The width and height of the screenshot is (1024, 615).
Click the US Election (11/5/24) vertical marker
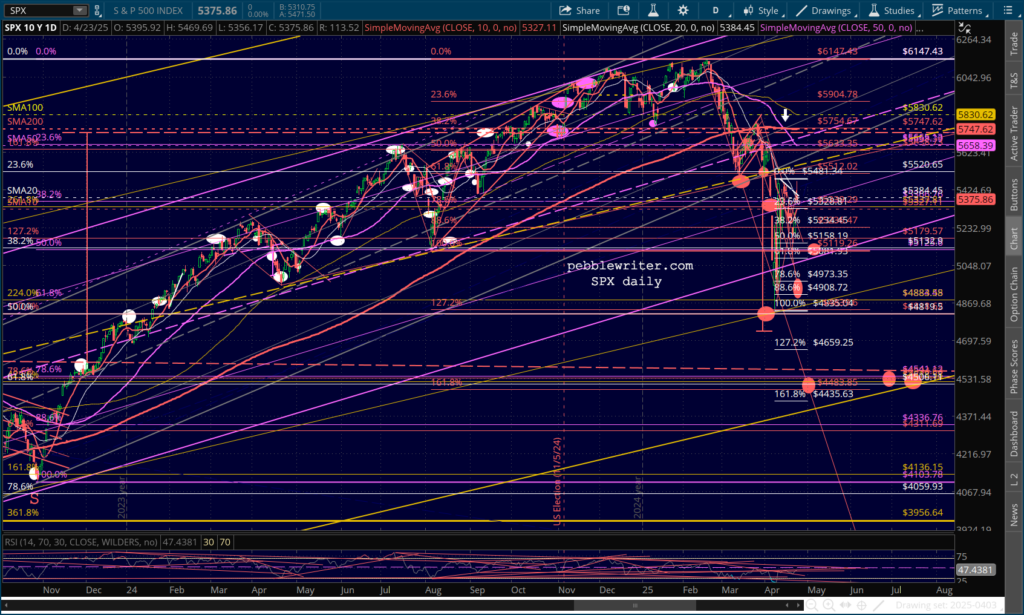[x=558, y=481]
